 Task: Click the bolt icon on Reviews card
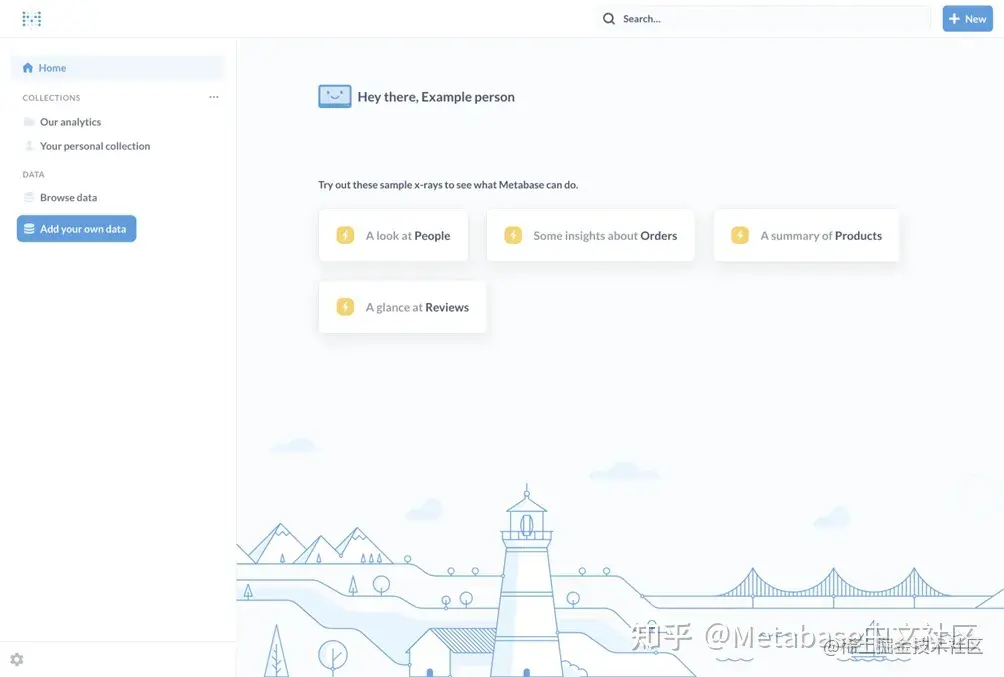pos(345,307)
